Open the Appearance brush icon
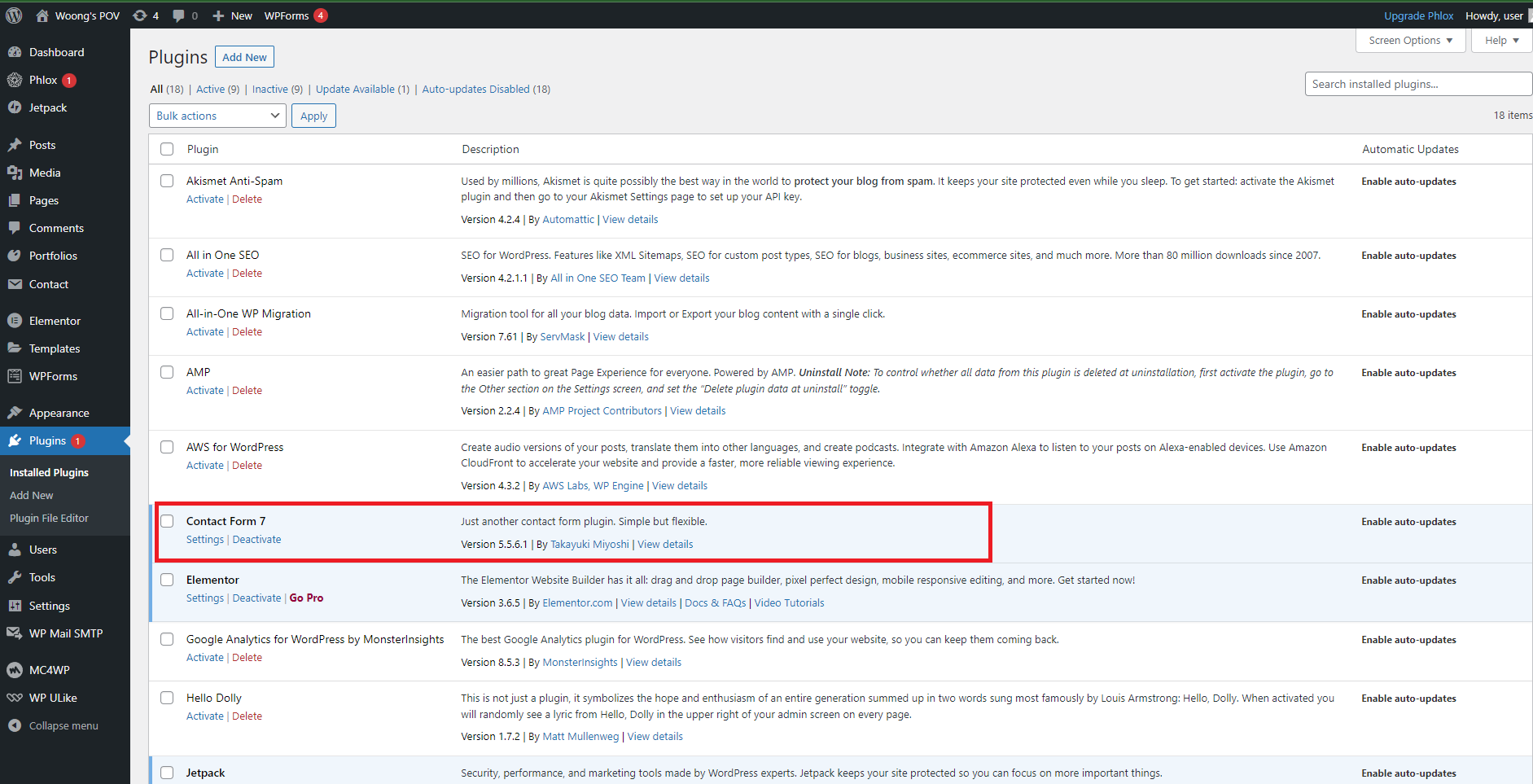The image size is (1533, 784). click(15, 413)
